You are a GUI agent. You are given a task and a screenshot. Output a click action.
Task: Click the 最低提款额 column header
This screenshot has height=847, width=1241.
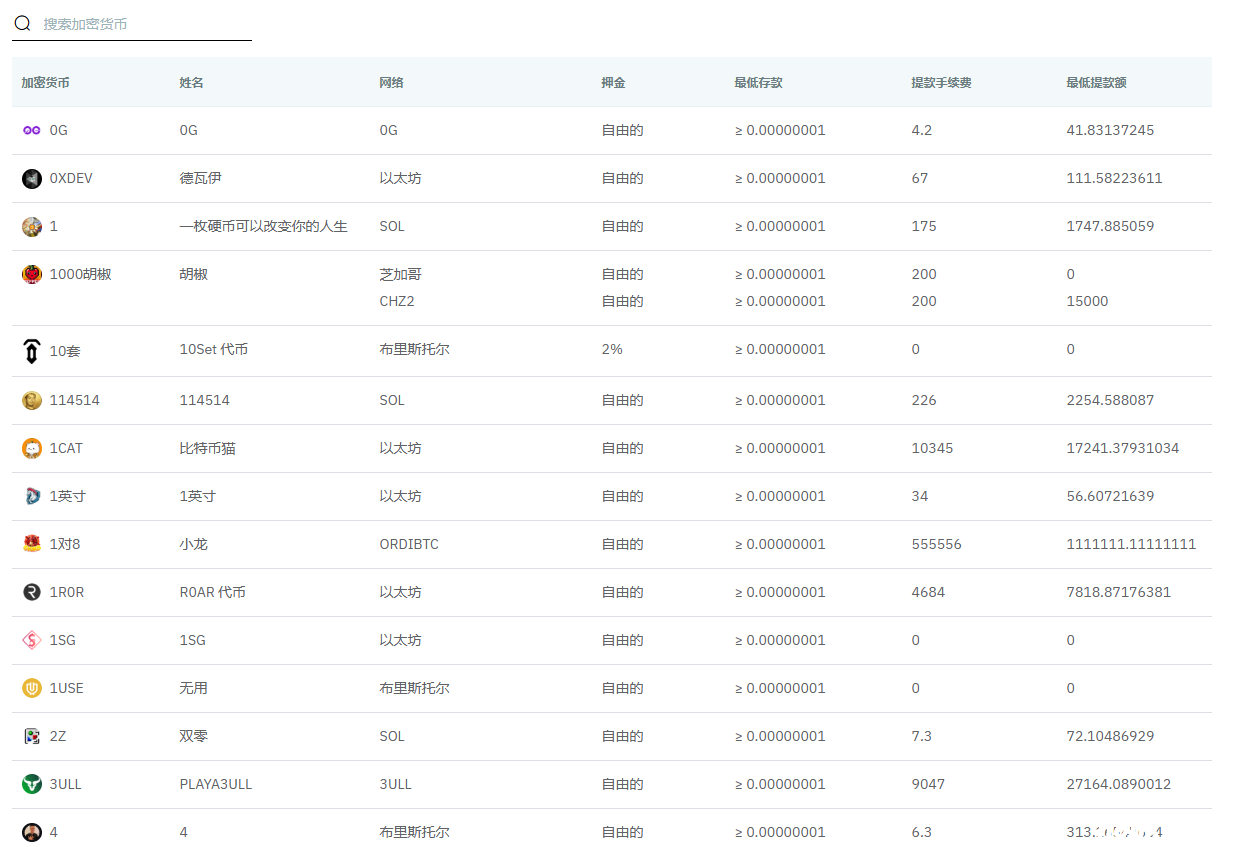1096,82
